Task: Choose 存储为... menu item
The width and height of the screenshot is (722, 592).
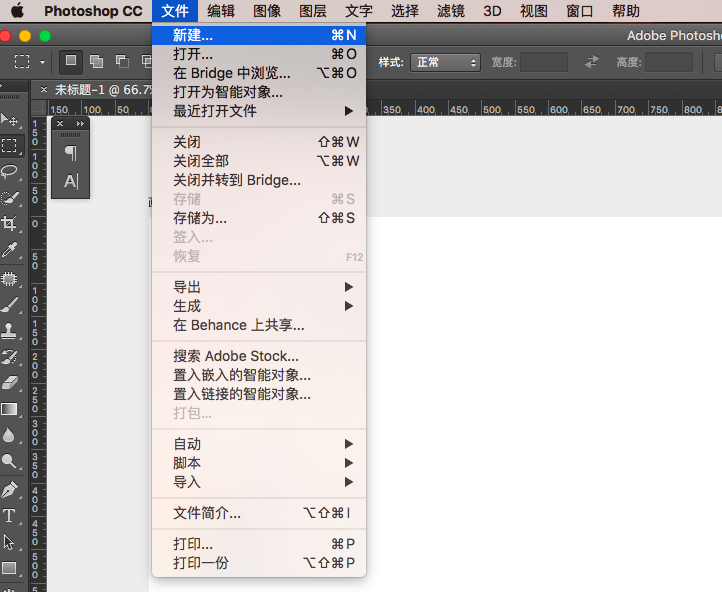Action: (259, 218)
